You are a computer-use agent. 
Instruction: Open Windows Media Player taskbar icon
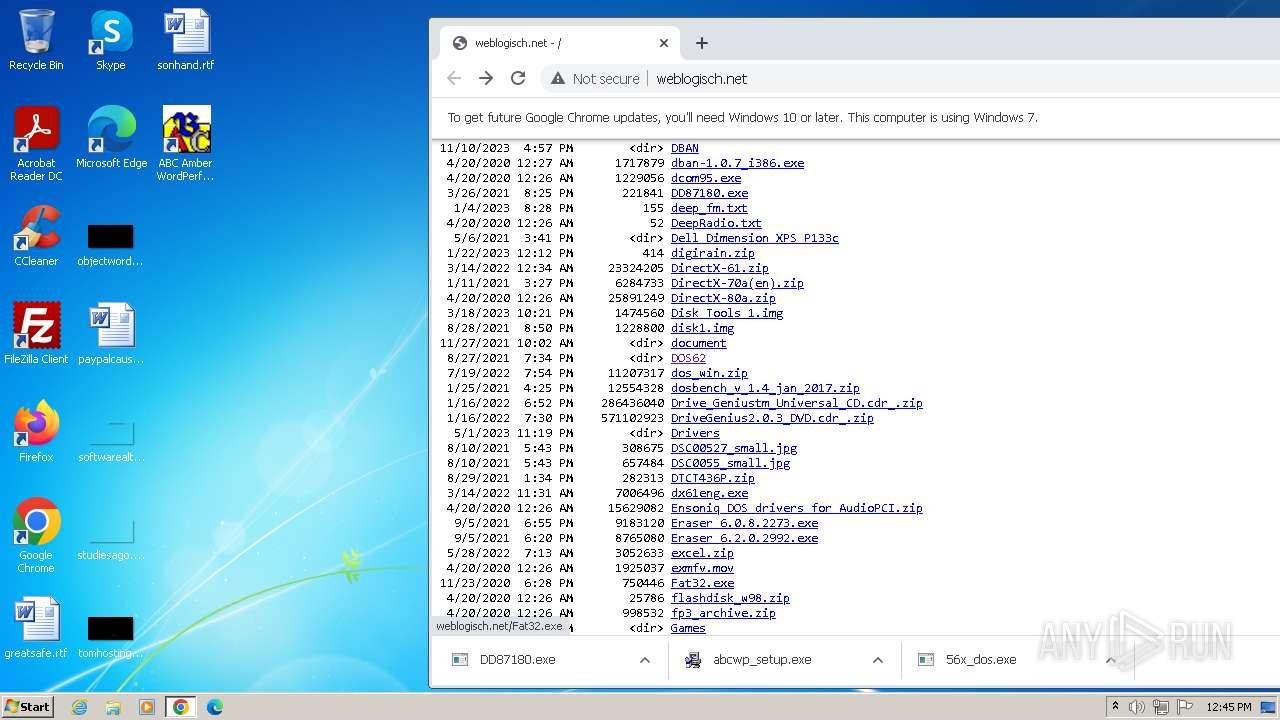pyautogui.click(x=147, y=707)
